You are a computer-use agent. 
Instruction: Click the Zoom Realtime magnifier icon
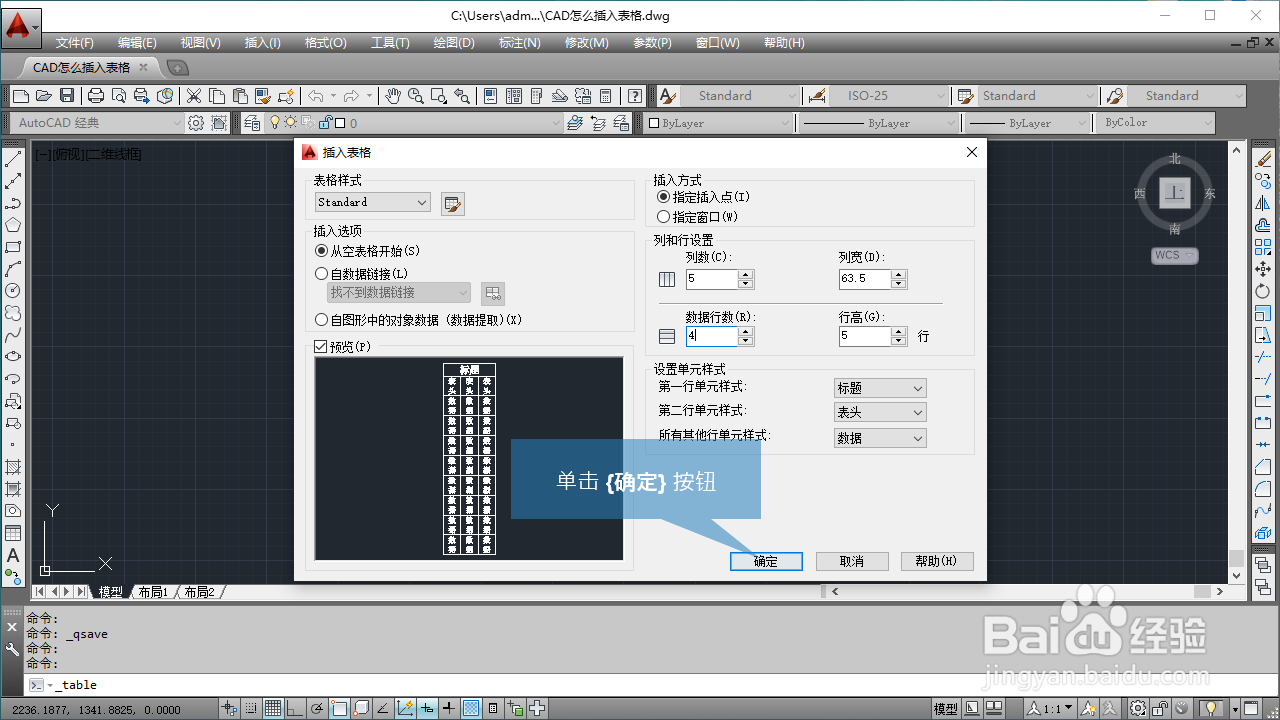(x=416, y=96)
